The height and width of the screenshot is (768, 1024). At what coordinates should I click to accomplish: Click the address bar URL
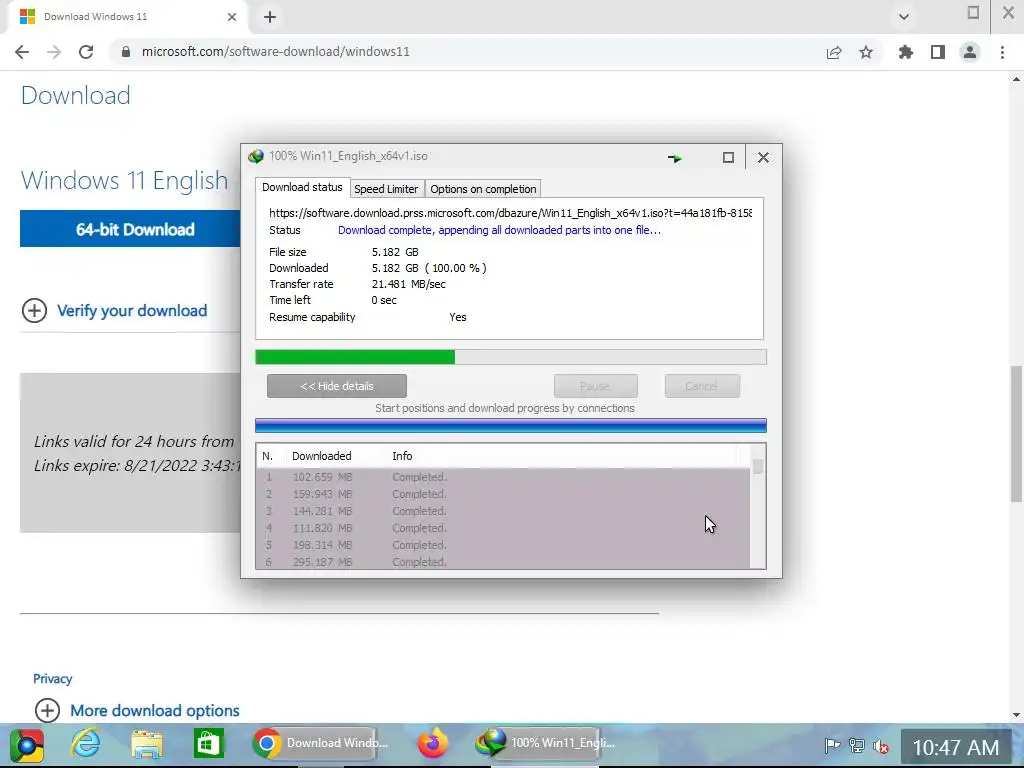pyautogui.click(x=276, y=52)
